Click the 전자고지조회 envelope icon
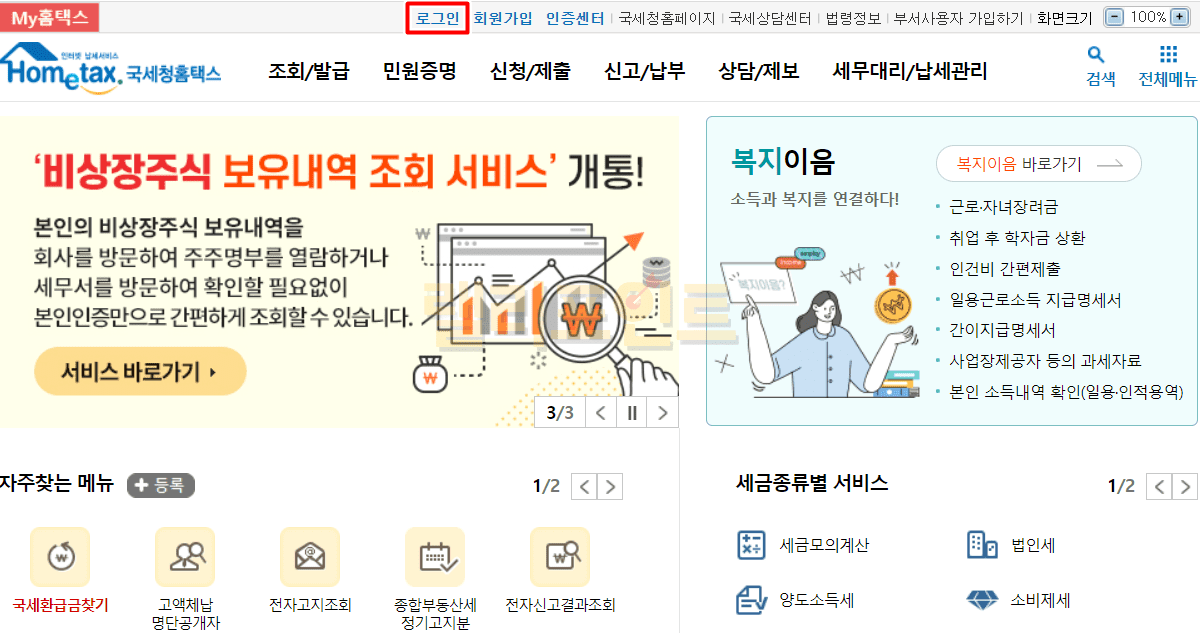Image resolution: width=1200 pixels, height=633 pixels. pyautogui.click(x=310, y=557)
